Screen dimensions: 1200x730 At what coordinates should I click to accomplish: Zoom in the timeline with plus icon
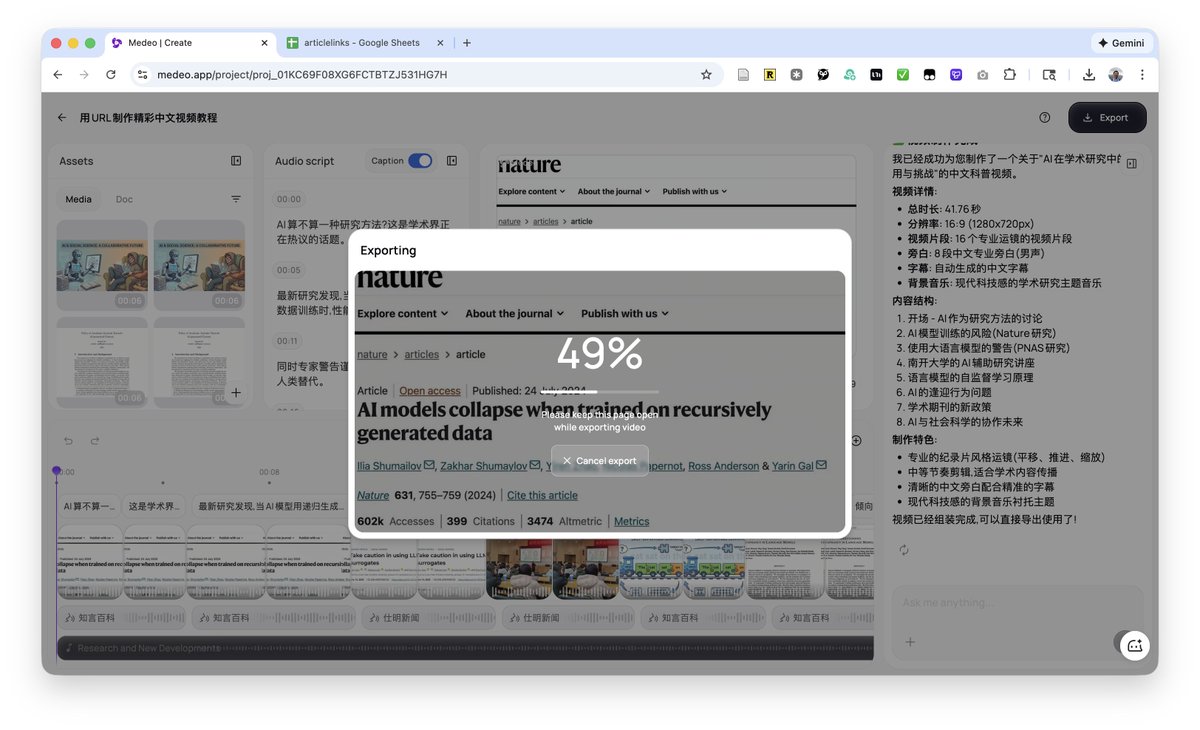[857, 441]
